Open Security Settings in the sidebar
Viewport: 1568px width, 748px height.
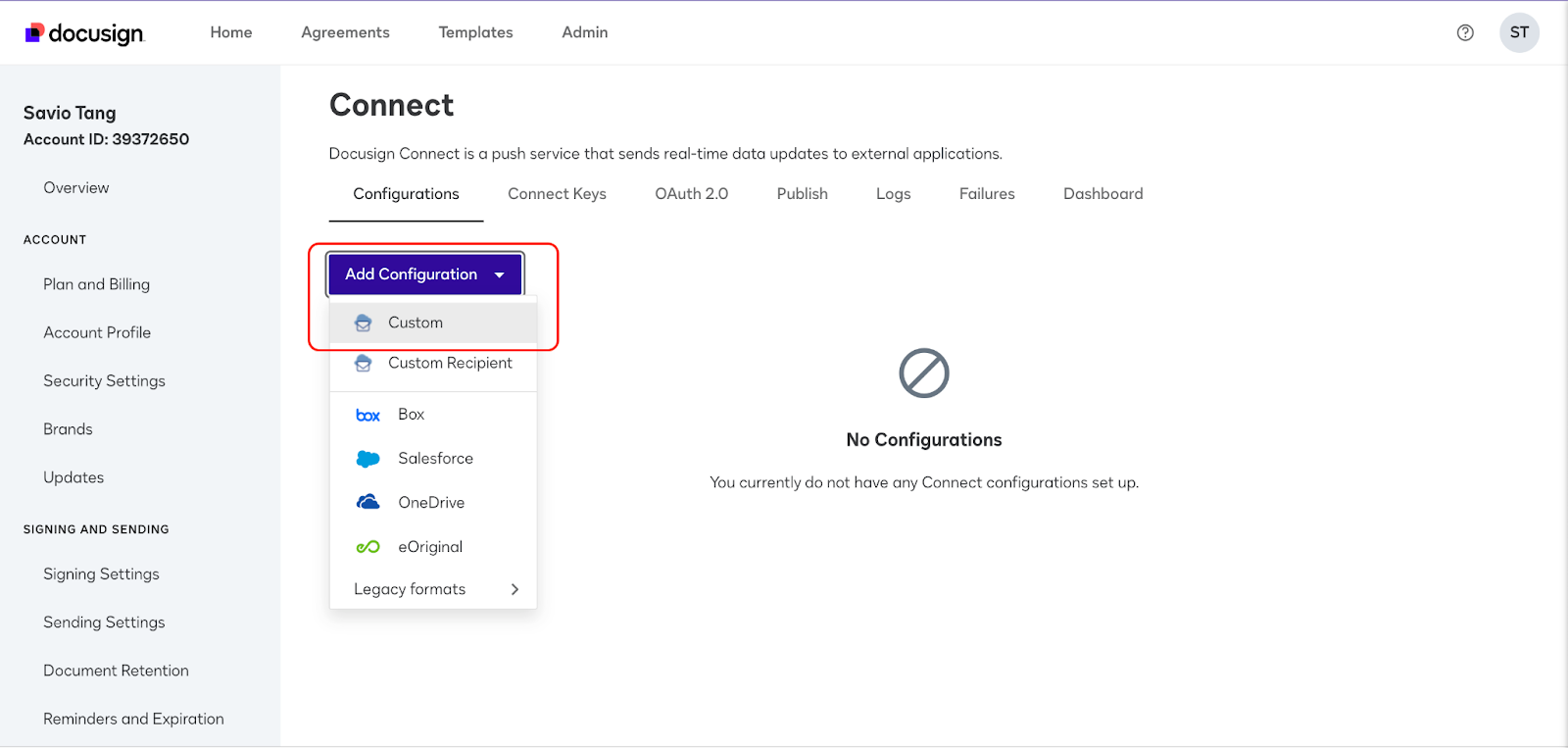coord(104,381)
